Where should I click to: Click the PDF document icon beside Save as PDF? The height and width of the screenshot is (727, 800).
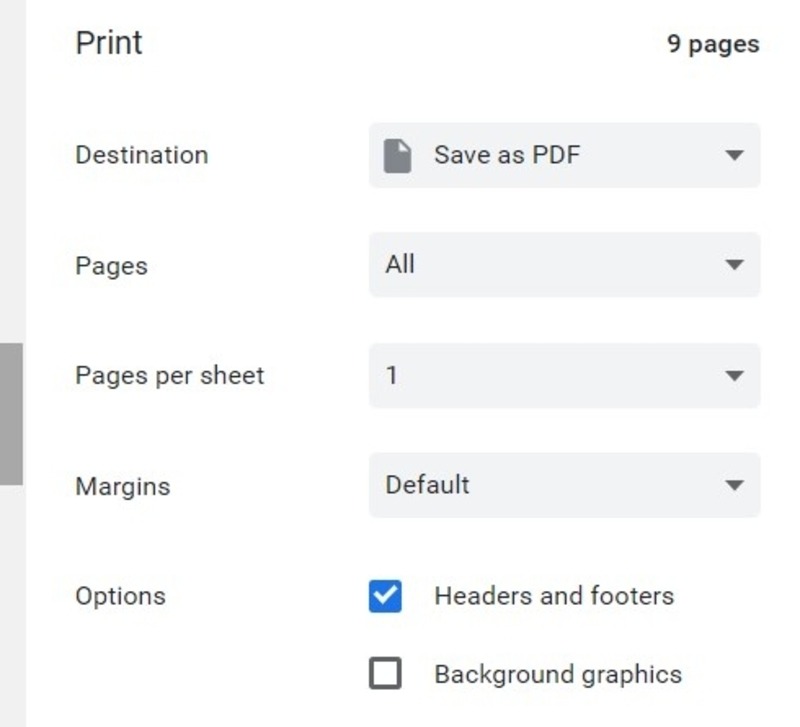point(400,155)
